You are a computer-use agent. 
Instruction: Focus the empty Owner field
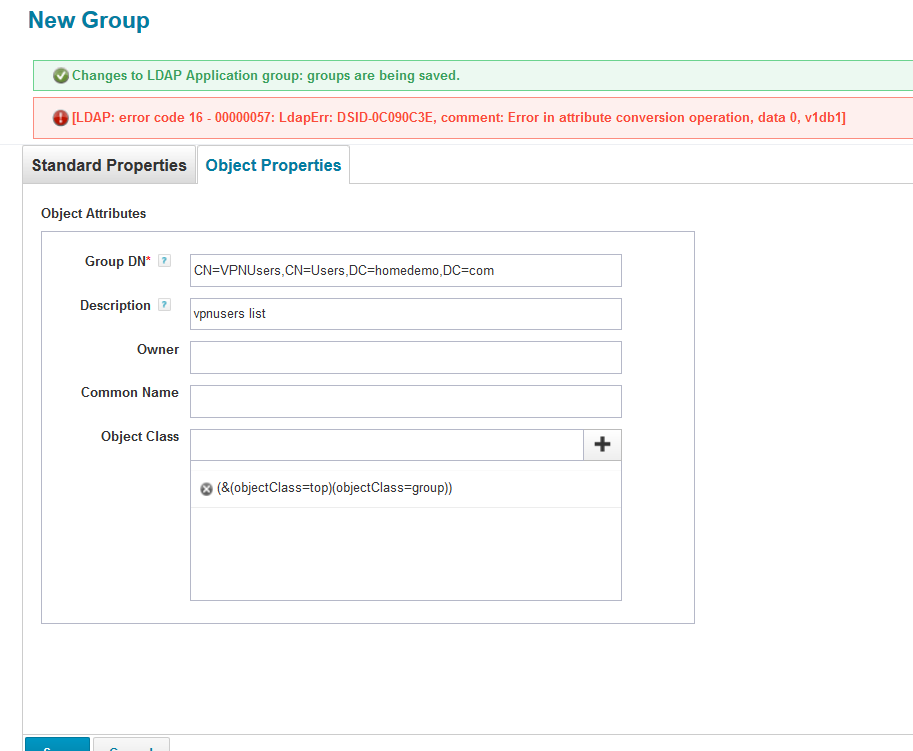[x=405, y=357]
